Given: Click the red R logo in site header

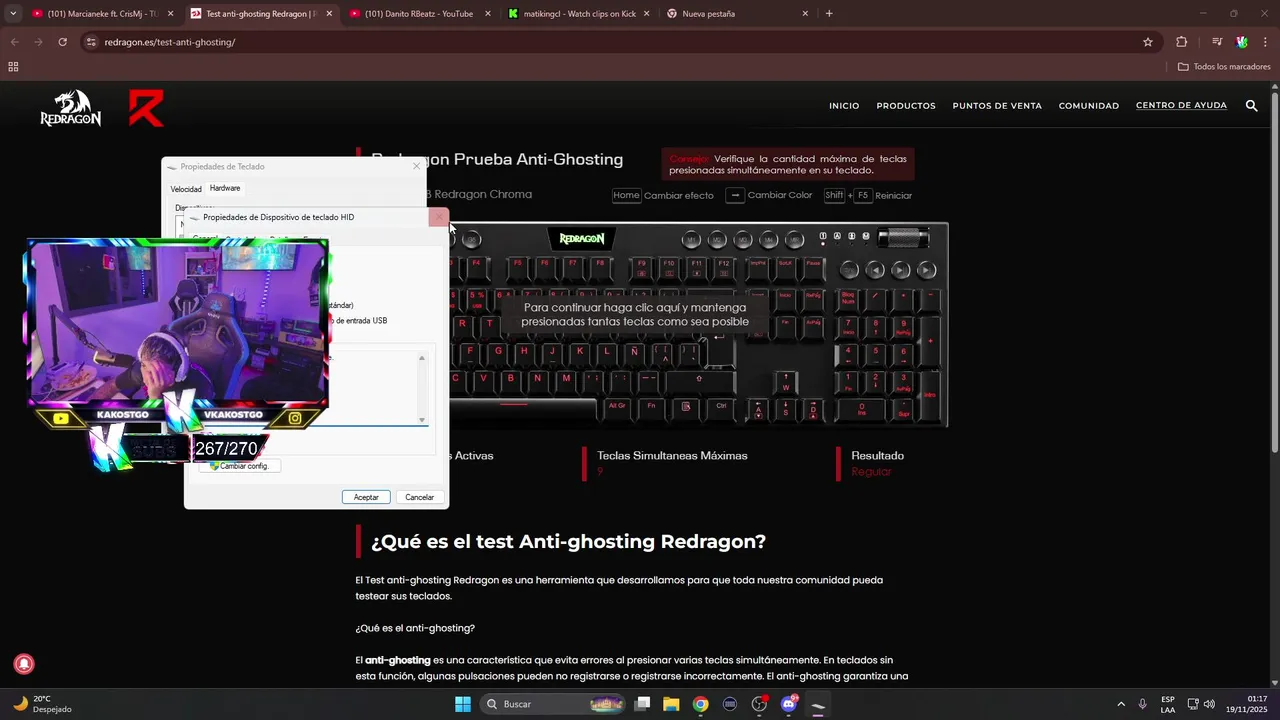Looking at the screenshot, I should click(x=146, y=108).
